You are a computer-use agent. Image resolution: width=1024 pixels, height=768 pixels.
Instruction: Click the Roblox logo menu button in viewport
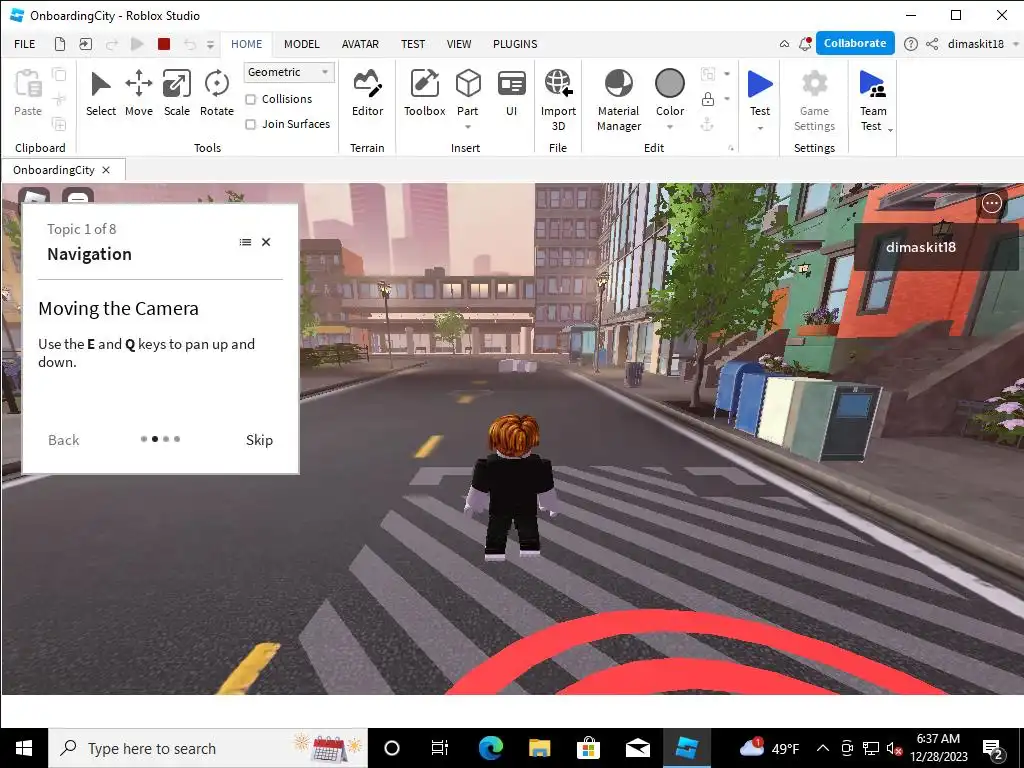pyautogui.click(x=34, y=196)
